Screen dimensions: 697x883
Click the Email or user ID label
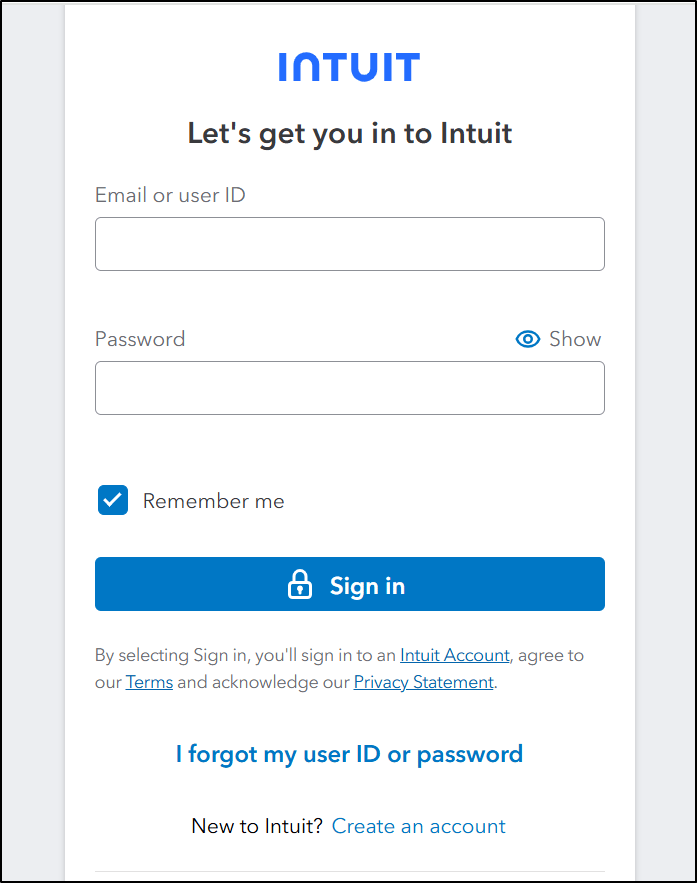[x=170, y=195]
